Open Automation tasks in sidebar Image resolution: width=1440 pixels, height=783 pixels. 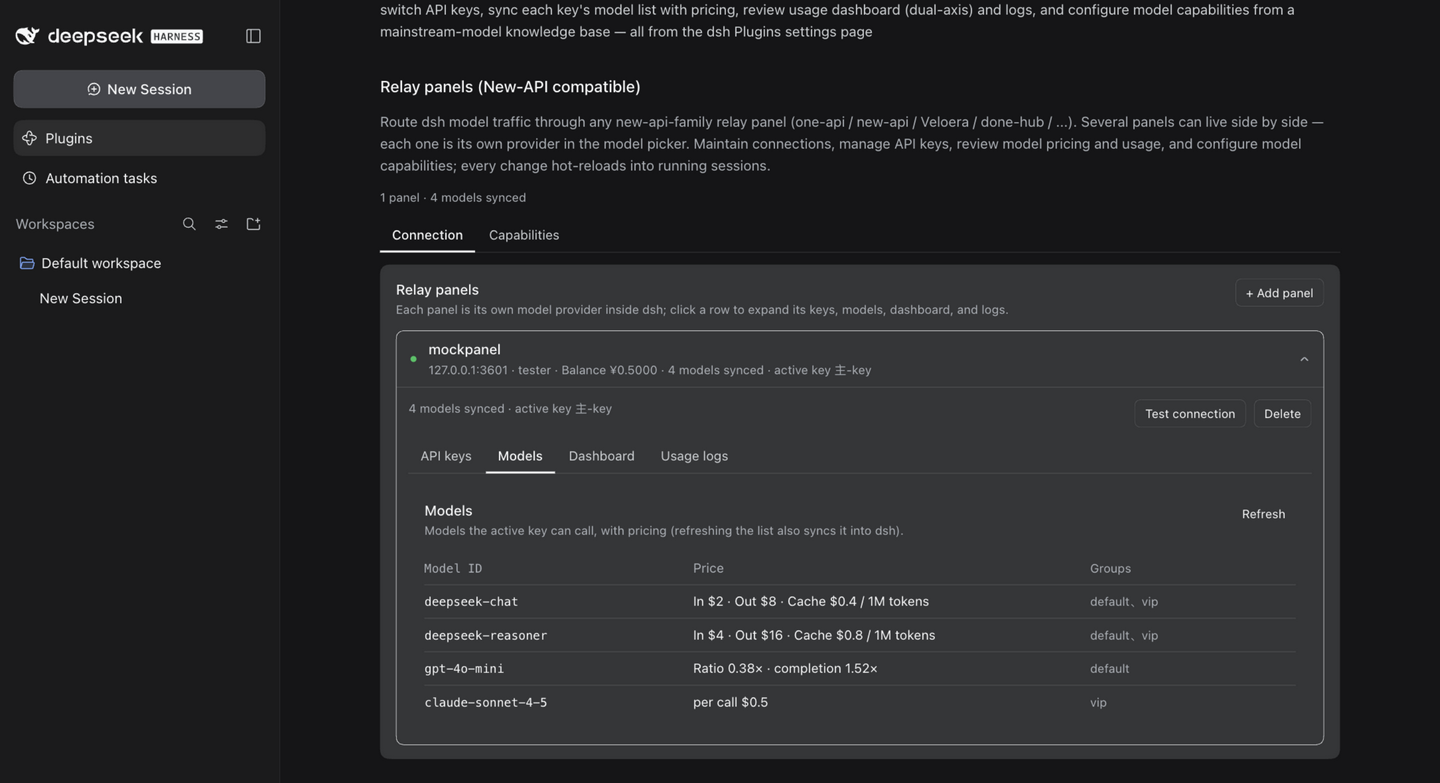(139, 178)
